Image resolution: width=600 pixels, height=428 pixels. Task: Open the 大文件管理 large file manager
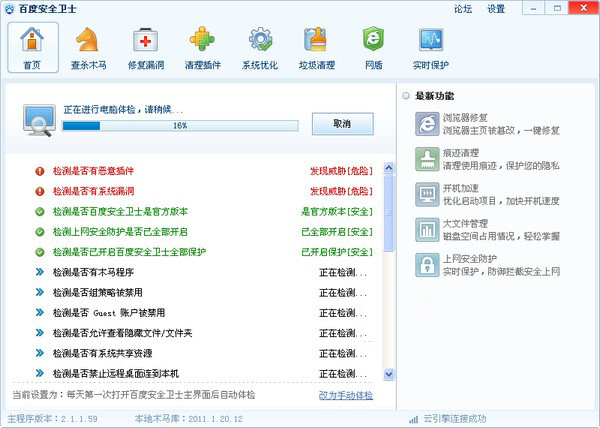(427, 229)
